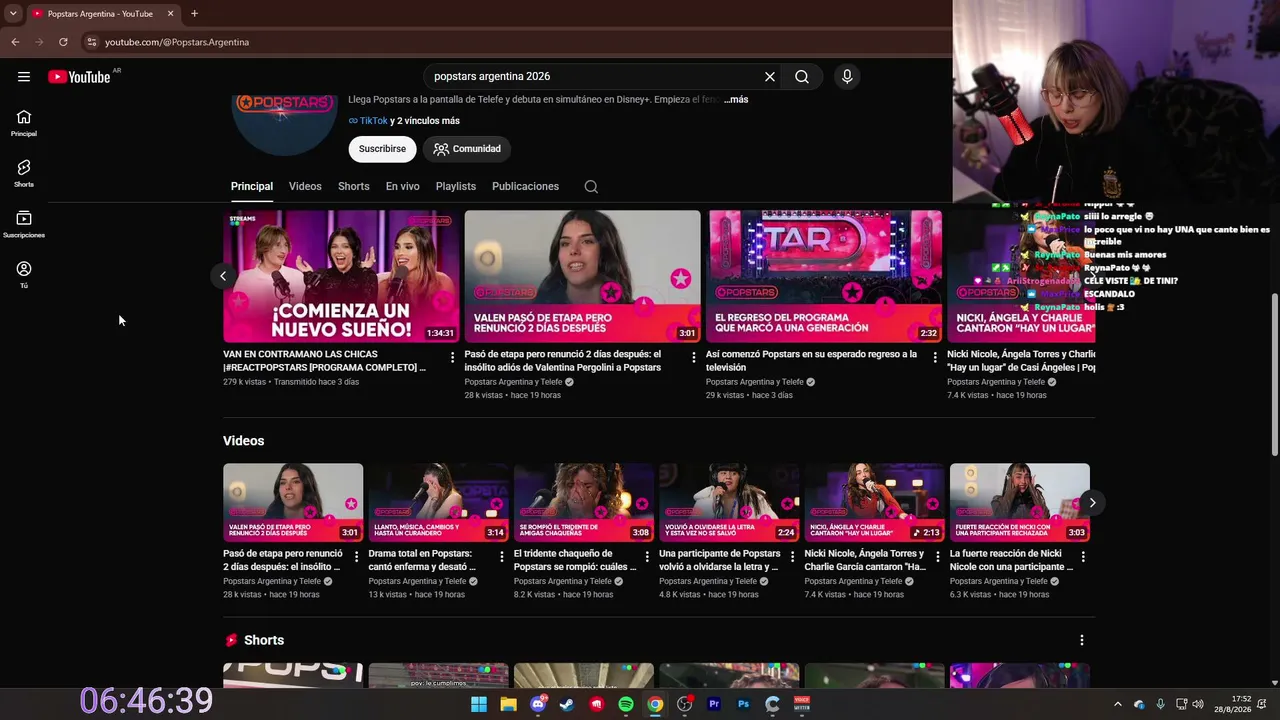The height and width of the screenshot is (720, 1280).
Task: Open VoiceMeeter from the taskbar
Action: coord(802,704)
